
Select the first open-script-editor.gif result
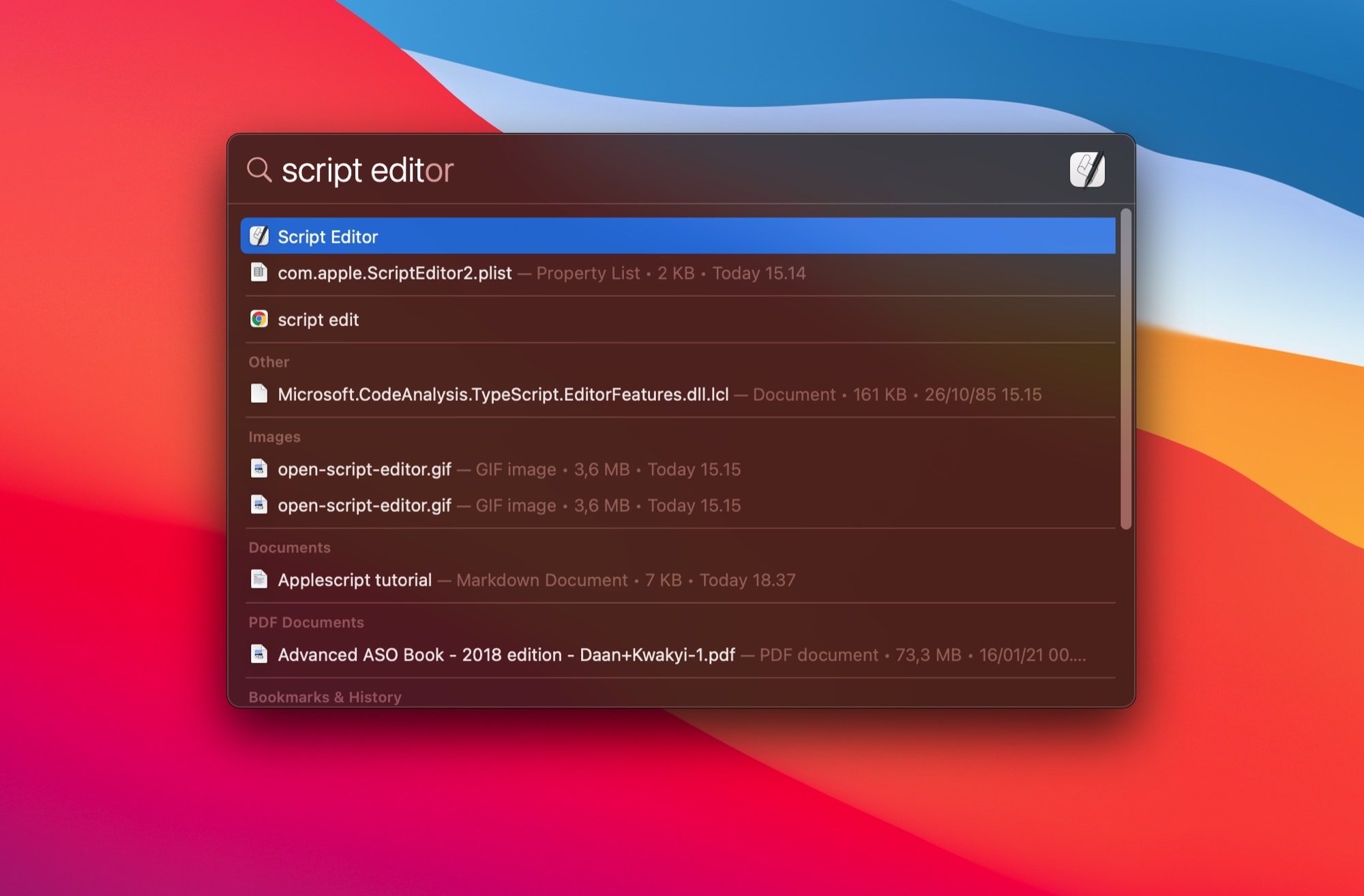[409, 469]
